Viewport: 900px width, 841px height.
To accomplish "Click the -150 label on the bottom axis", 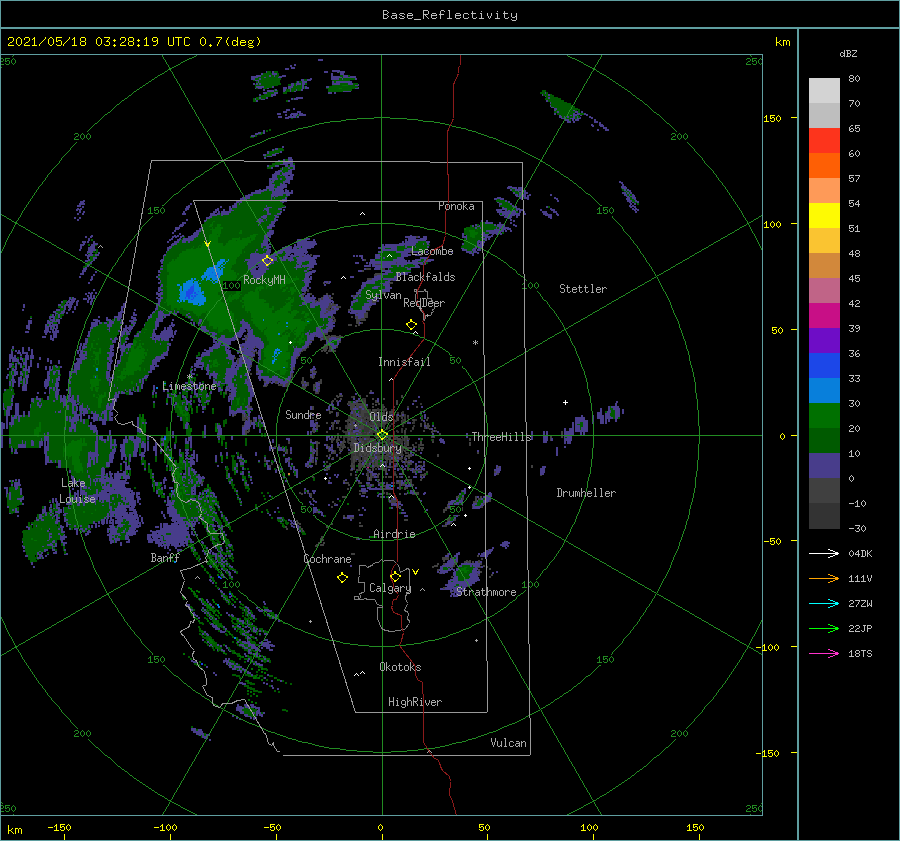I will (59, 827).
